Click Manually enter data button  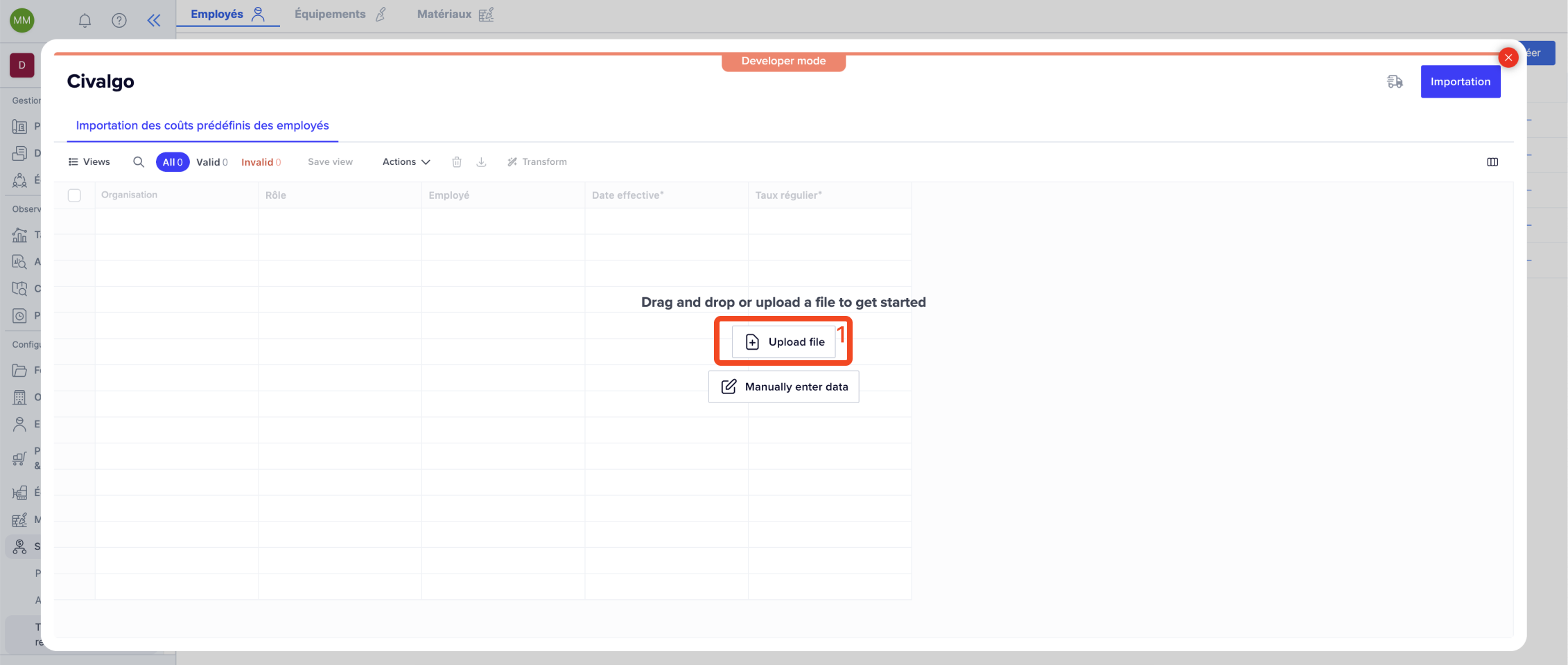[x=783, y=387]
